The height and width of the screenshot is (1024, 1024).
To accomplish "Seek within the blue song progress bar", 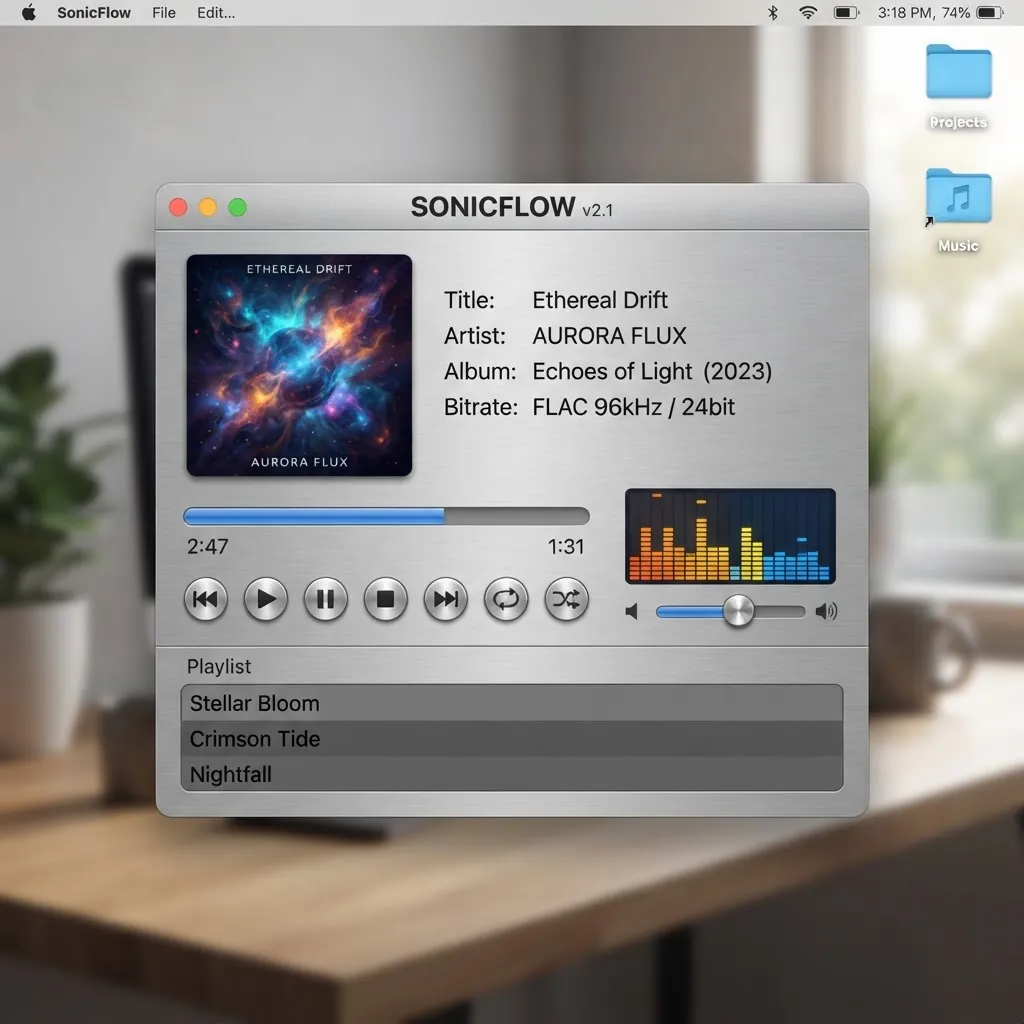I will click(387, 516).
